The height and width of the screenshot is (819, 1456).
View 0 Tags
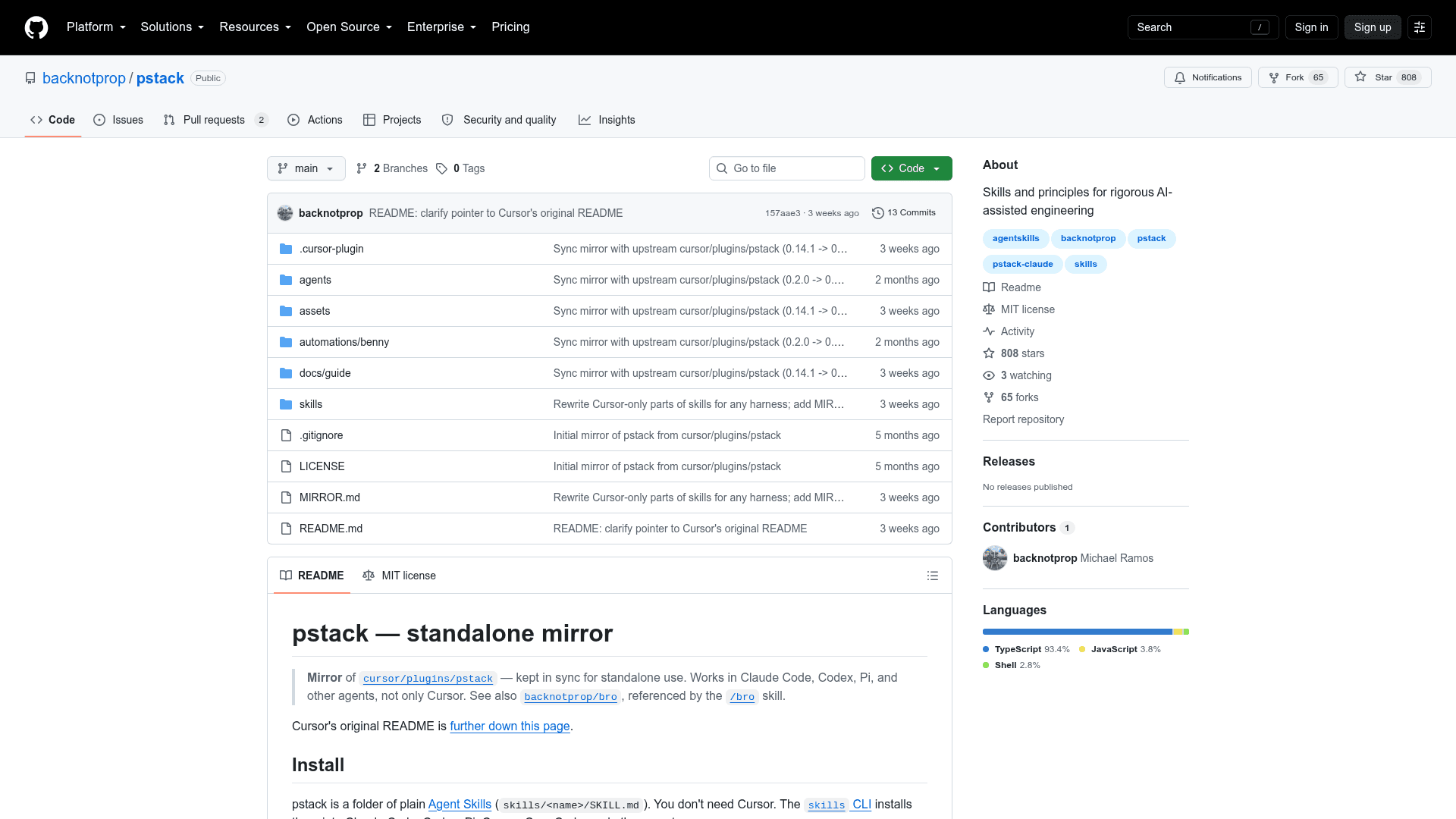(x=460, y=168)
